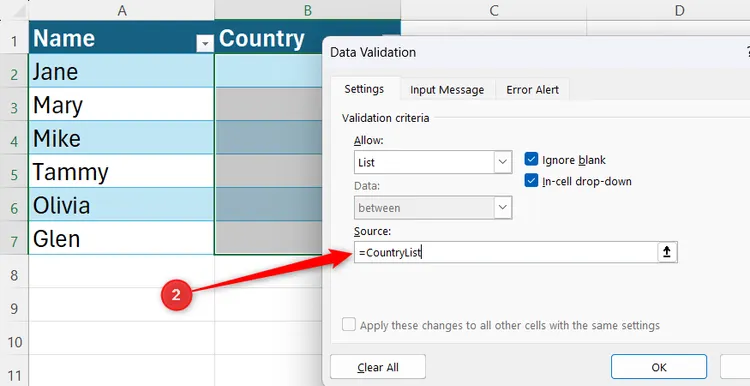Toggle the In-cell drop-down checkbox
Image resolution: width=750 pixels, height=386 pixels.
[531, 181]
